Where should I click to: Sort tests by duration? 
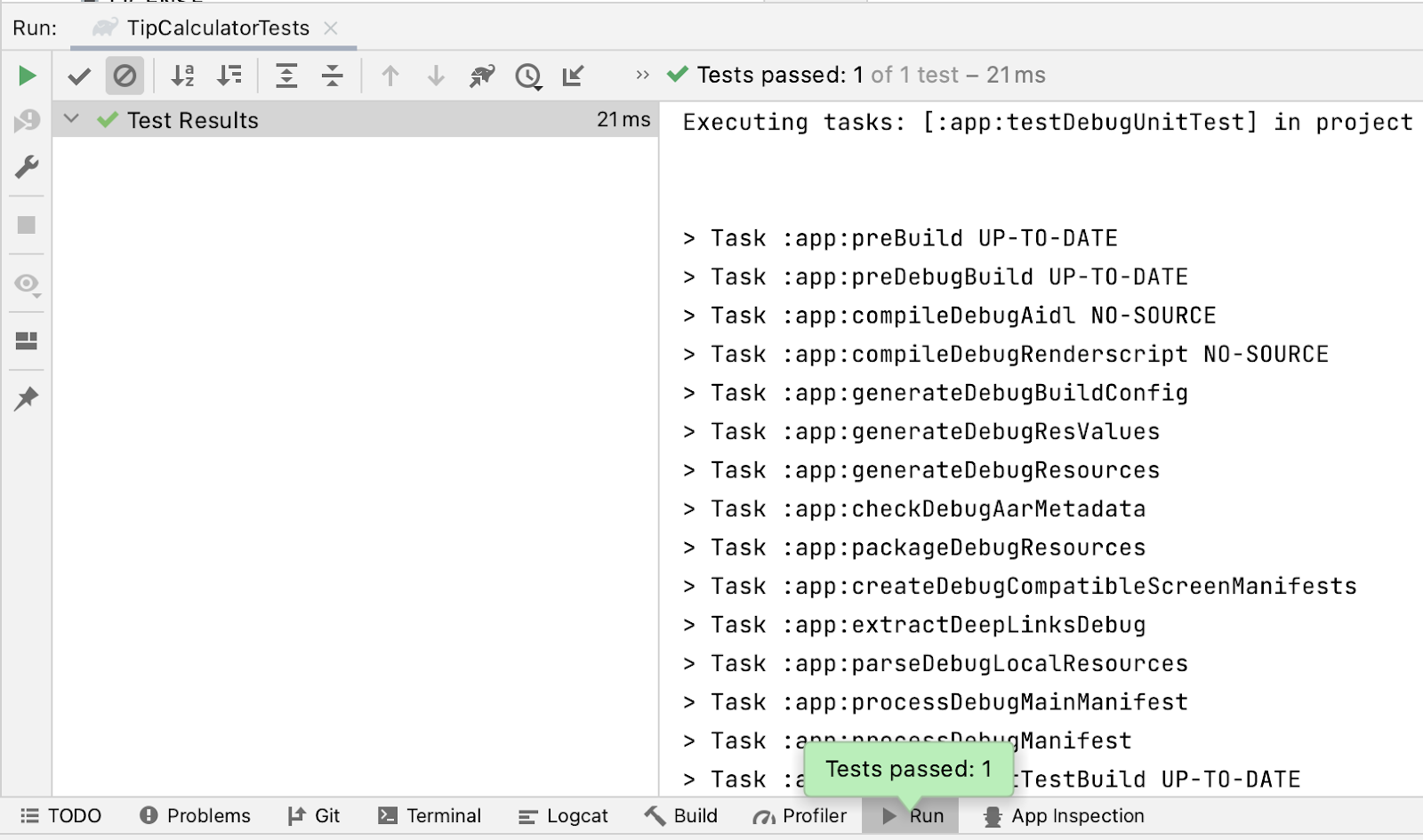tap(229, 76)
